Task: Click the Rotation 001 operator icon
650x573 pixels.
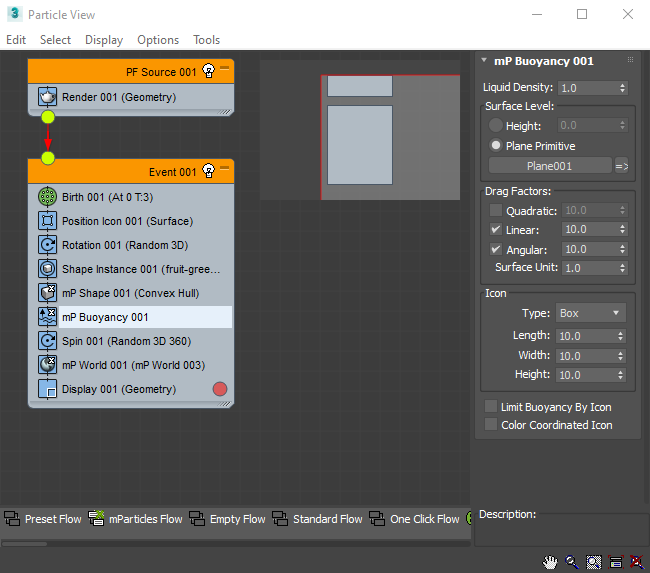Action: pos(48,245)
